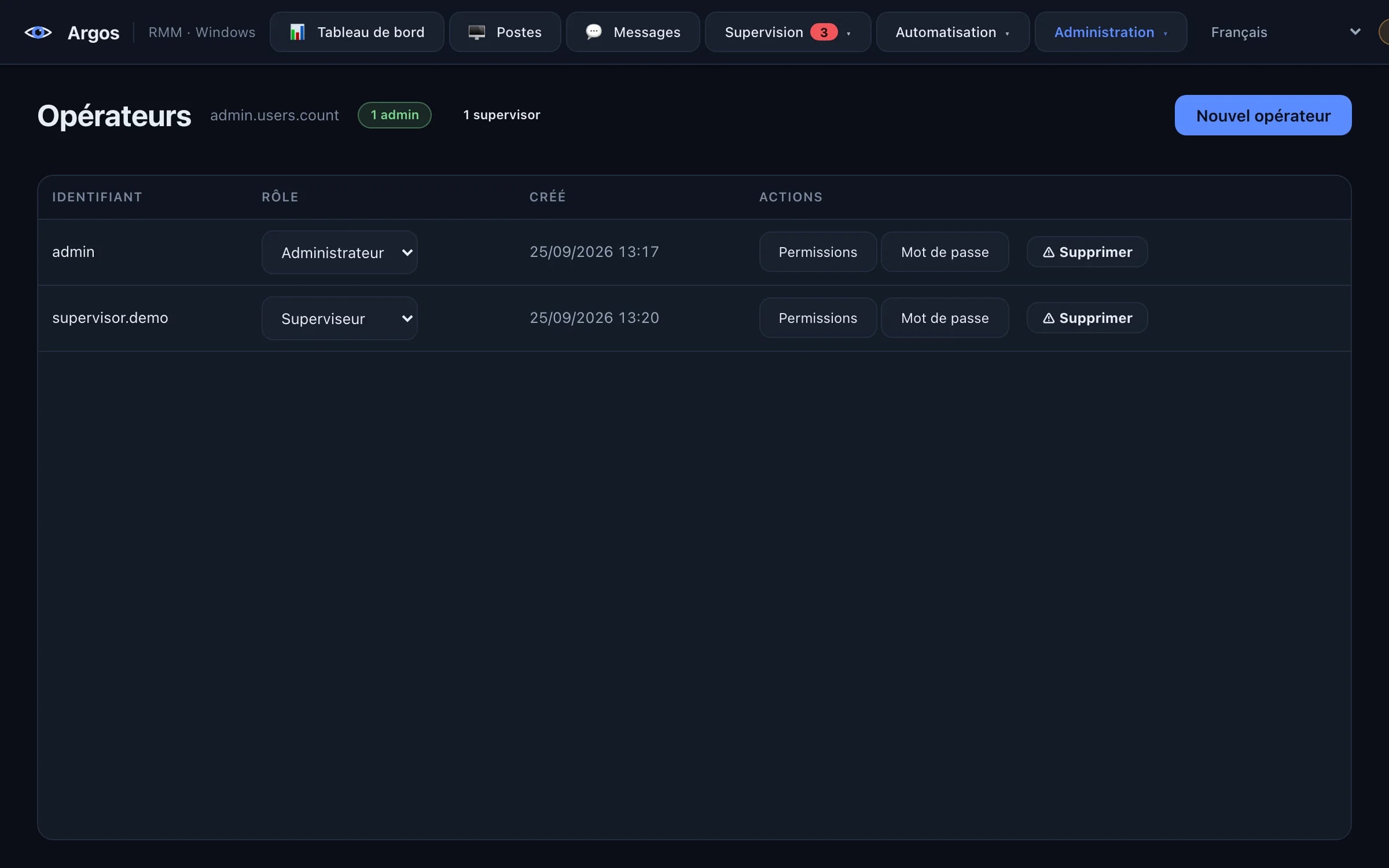Open the Français language selector
Image resolution: width=1389 pixels, height=868 pixels.
coord(1285,32)
